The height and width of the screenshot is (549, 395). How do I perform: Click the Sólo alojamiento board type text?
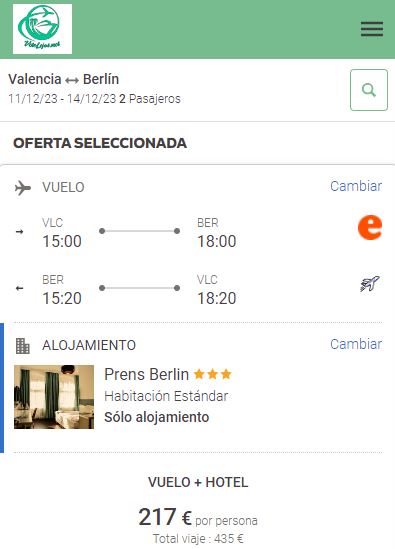[157, 417]
